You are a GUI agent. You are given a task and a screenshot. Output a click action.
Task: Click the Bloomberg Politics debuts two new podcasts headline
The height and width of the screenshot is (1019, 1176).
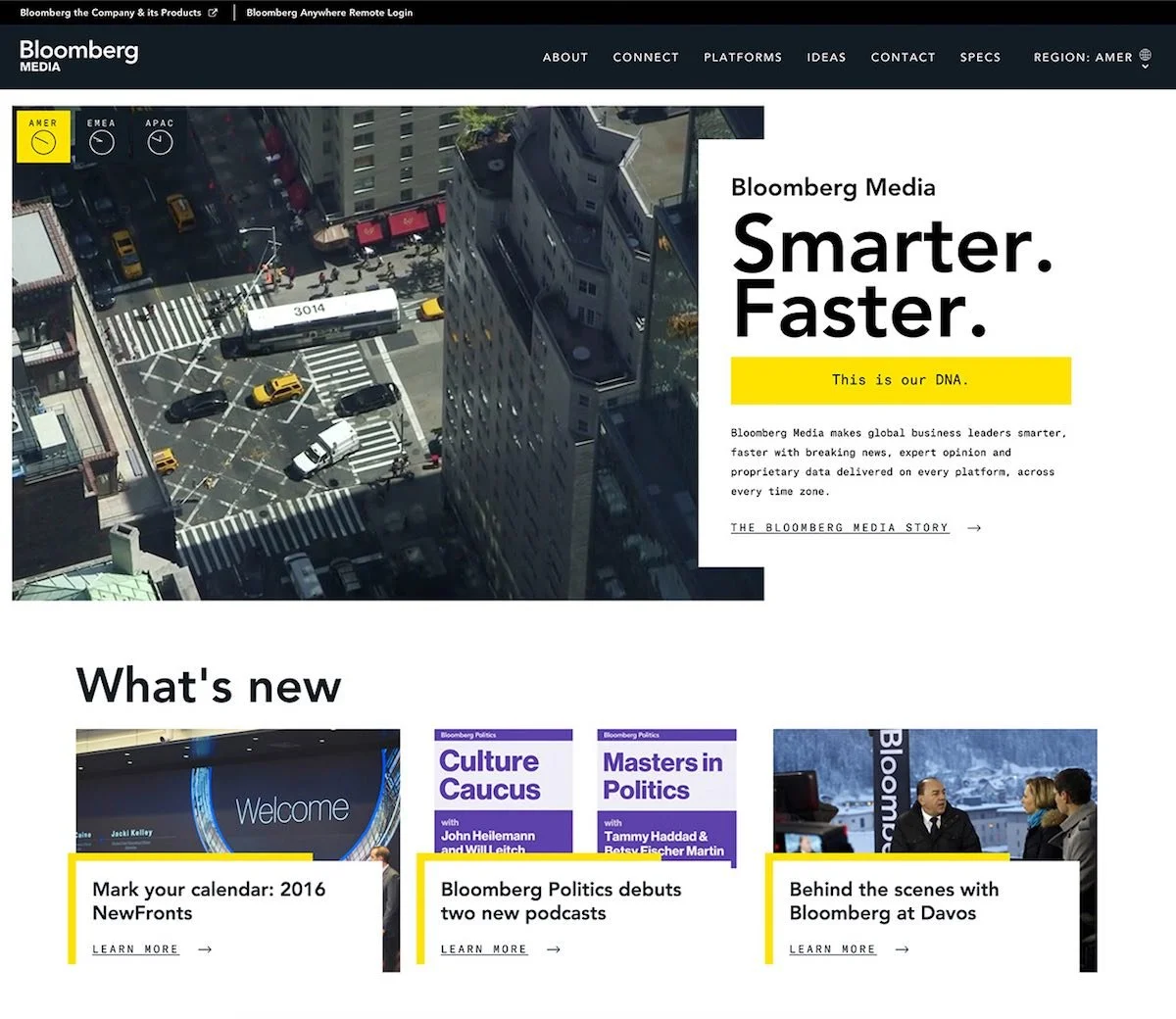tap(561, 900)
